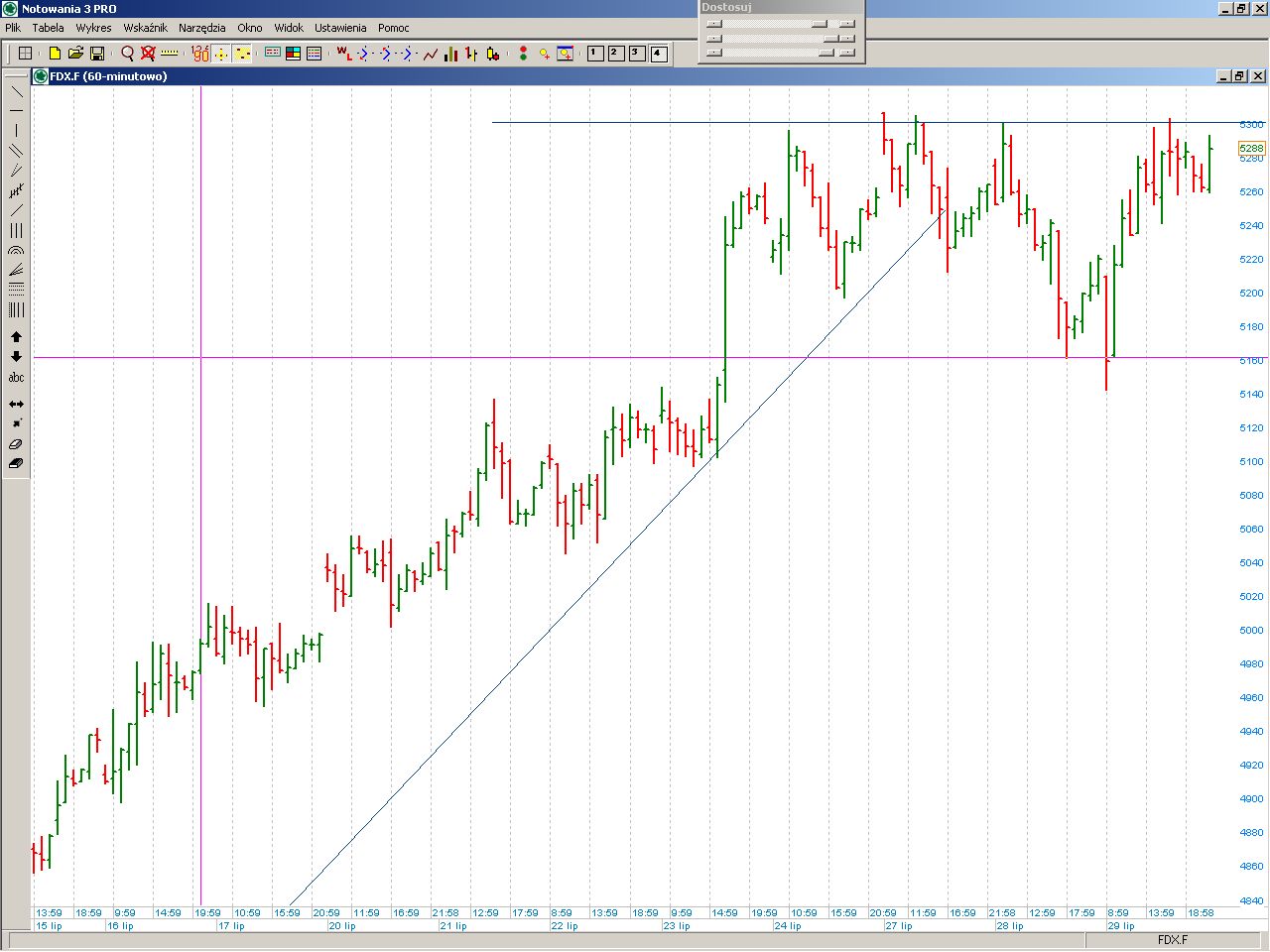Open the Wykres menu
This screenshot has height=952, width=1270.
(x=93, y=28)
